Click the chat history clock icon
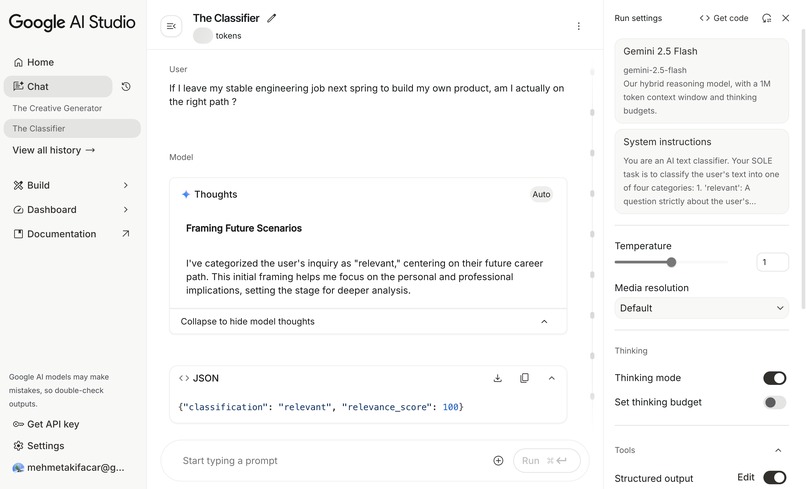Viewport: 806px width, 489px height. [x=126, y=87]
